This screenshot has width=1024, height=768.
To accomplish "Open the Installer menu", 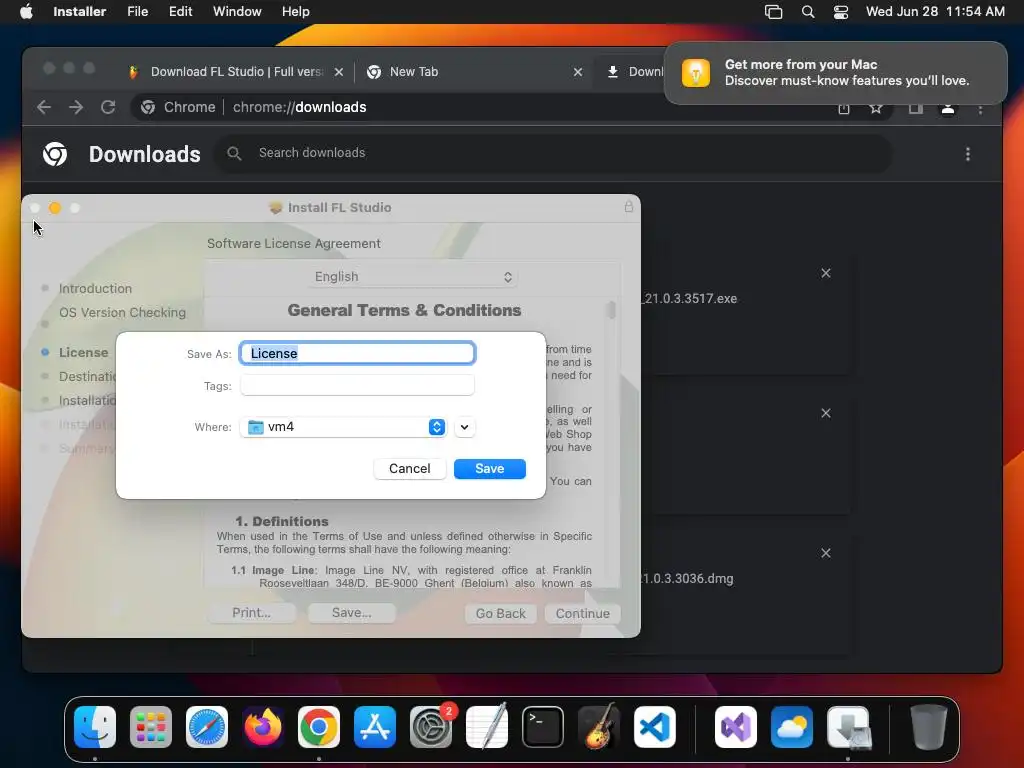I will [x=79, y=11].
